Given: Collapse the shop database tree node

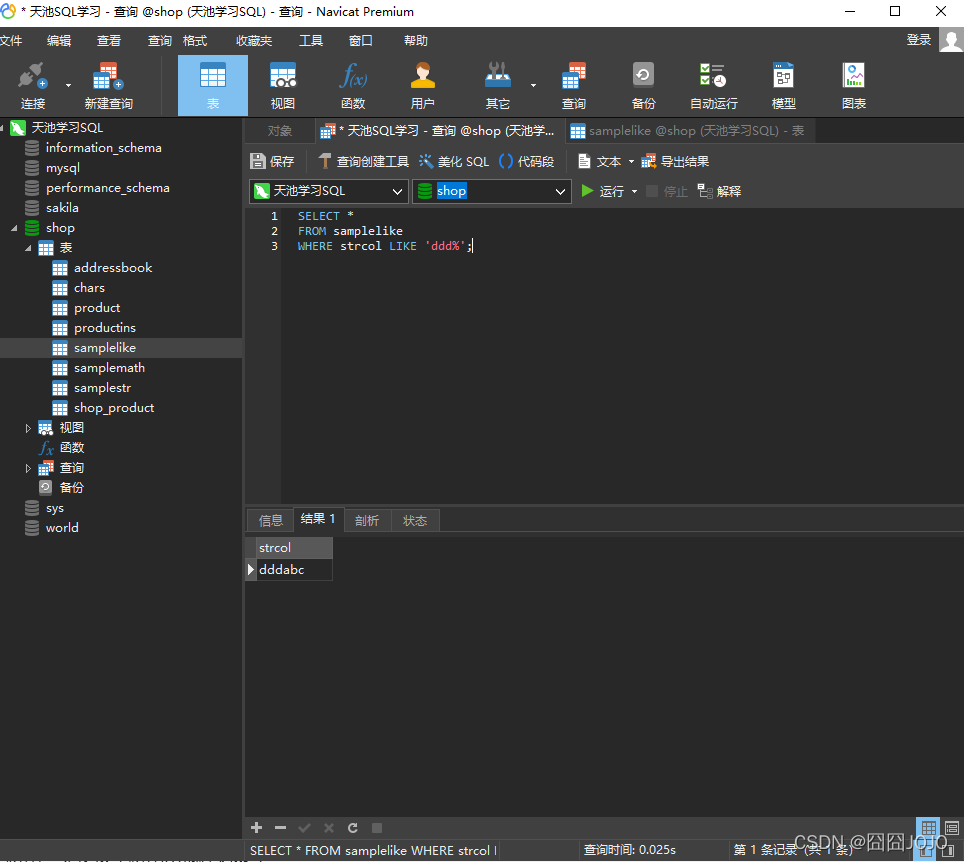Looking at the screenshot, I should click(14, 228).
